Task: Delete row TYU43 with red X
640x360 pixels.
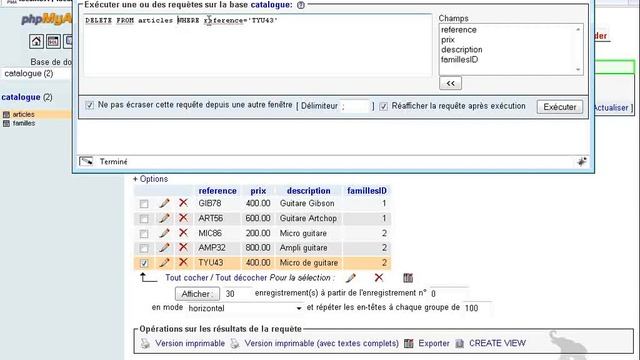Action: point(183,262)
